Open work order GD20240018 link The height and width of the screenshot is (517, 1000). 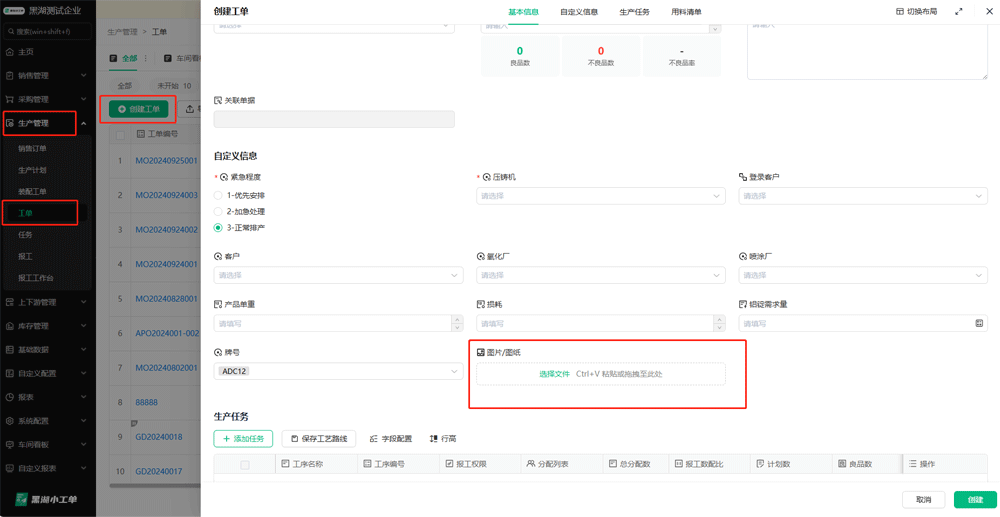(x=159, y=437)
